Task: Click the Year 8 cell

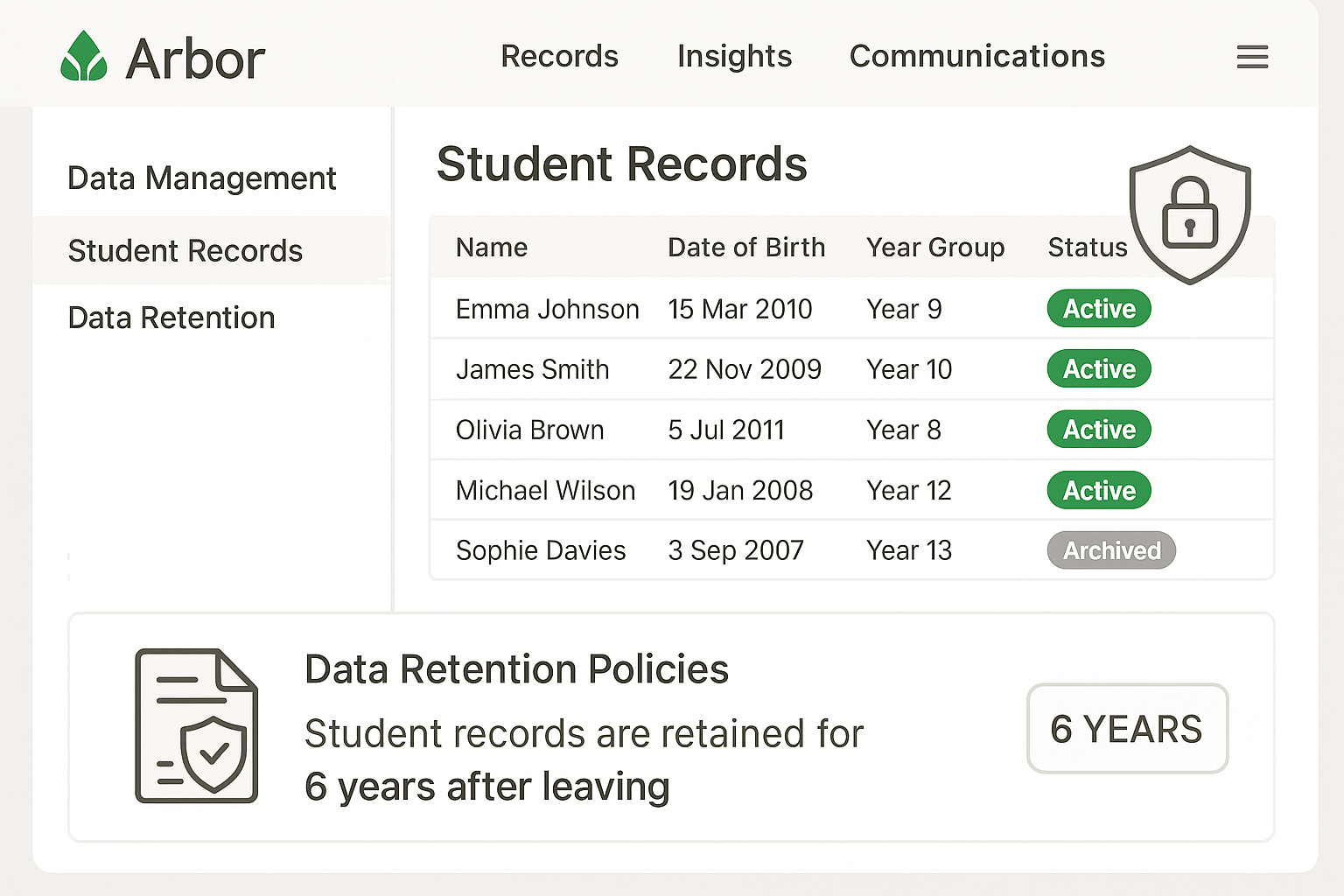Action: point(904,430)
